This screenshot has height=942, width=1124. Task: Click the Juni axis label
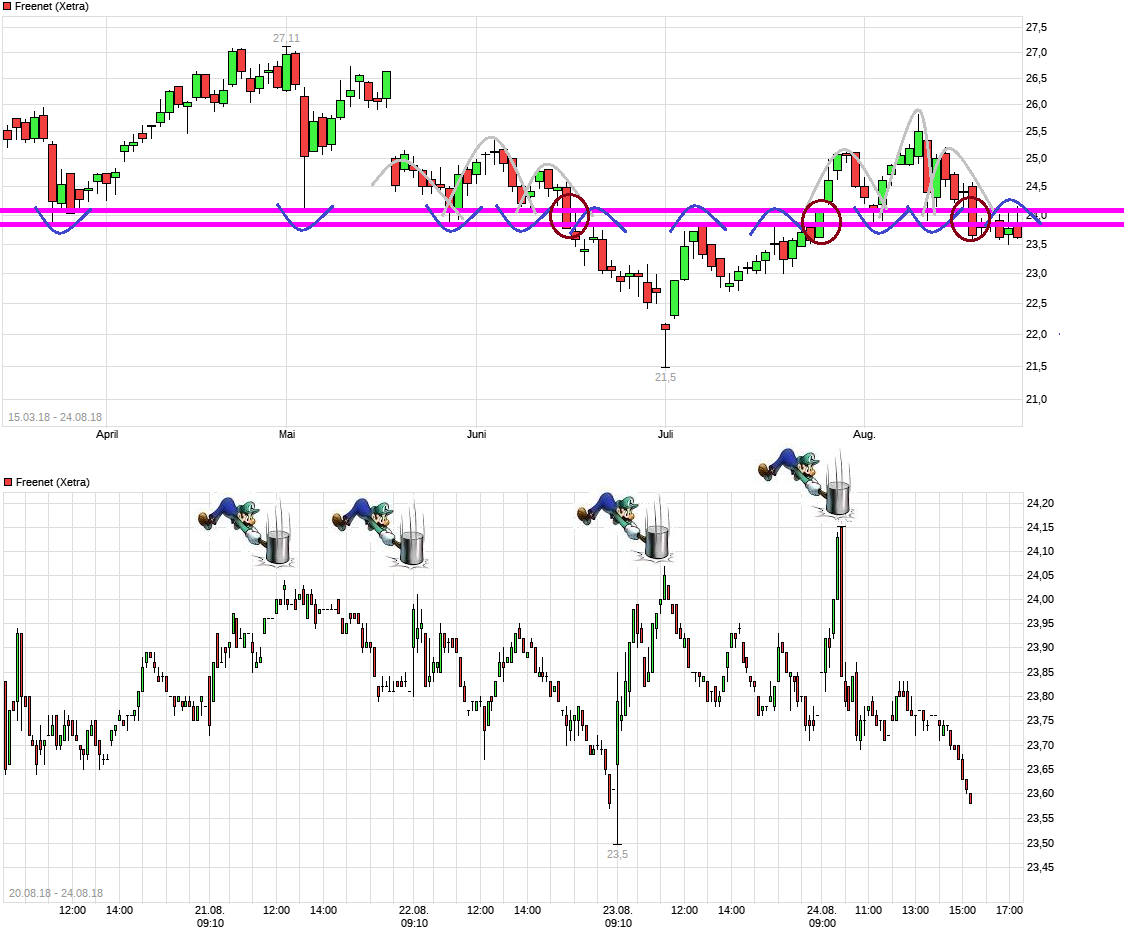tap(476, 434)
